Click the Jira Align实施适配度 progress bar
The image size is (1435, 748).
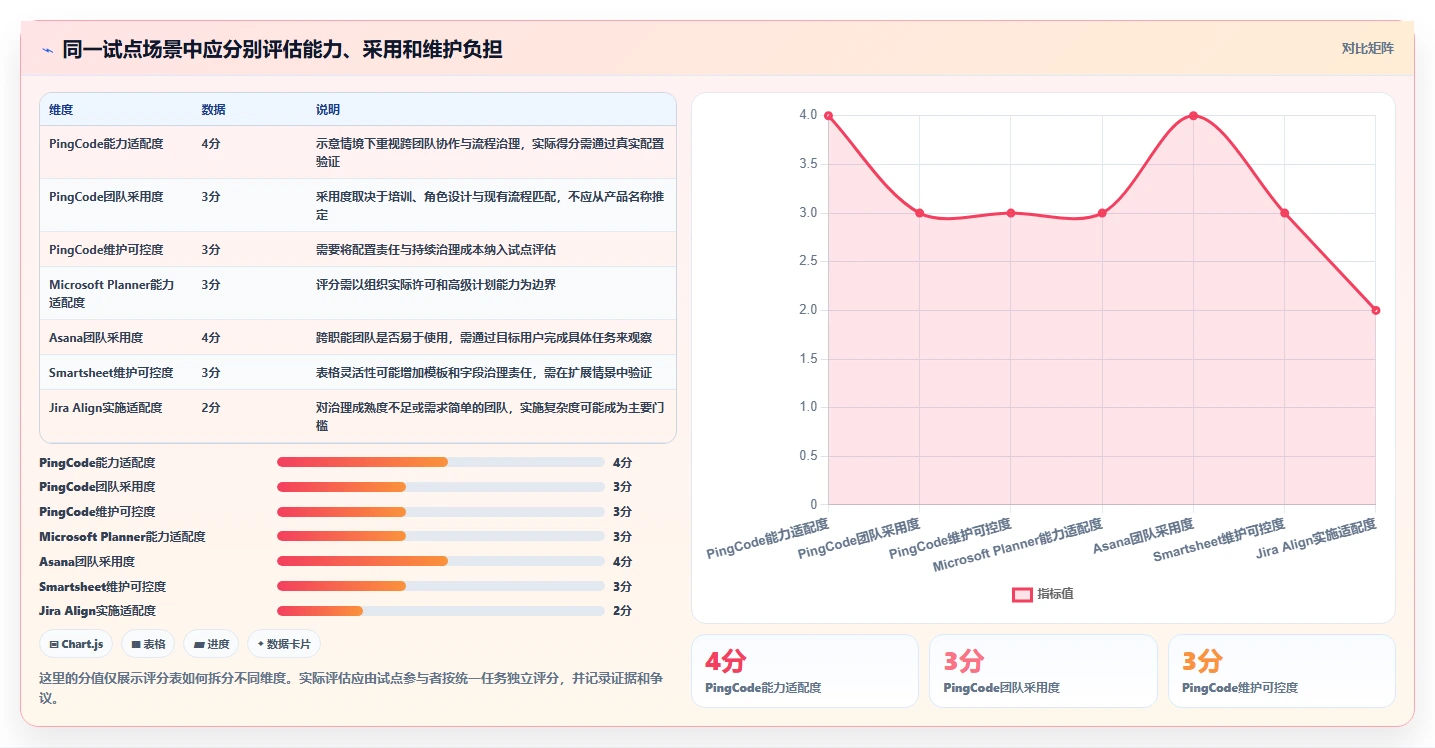440,611
